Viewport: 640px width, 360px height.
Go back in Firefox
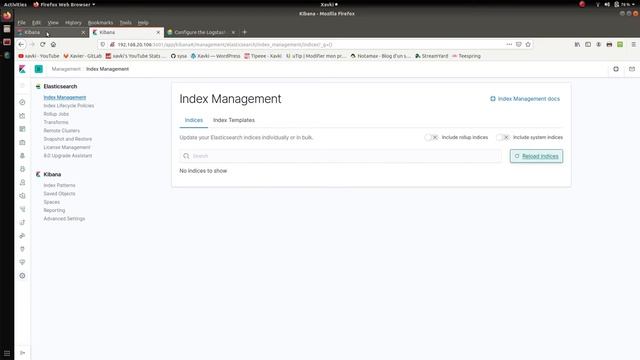point(21,44)
